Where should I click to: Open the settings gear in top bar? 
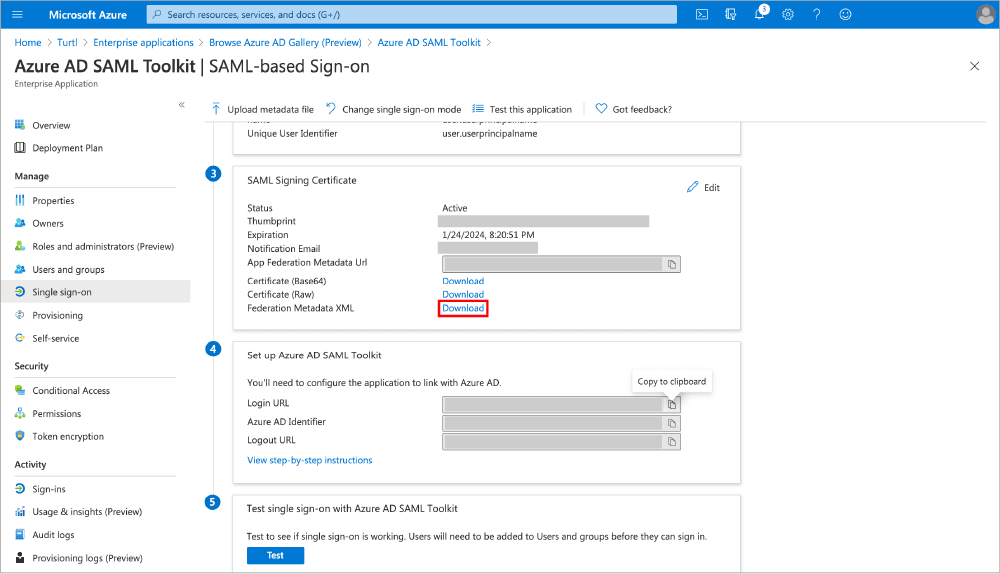[x=788, y=14]
